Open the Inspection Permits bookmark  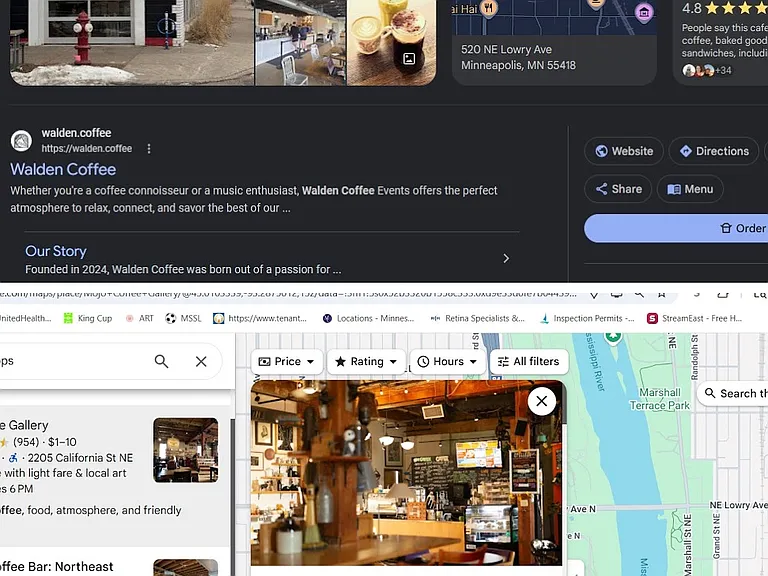coord(587,318)
